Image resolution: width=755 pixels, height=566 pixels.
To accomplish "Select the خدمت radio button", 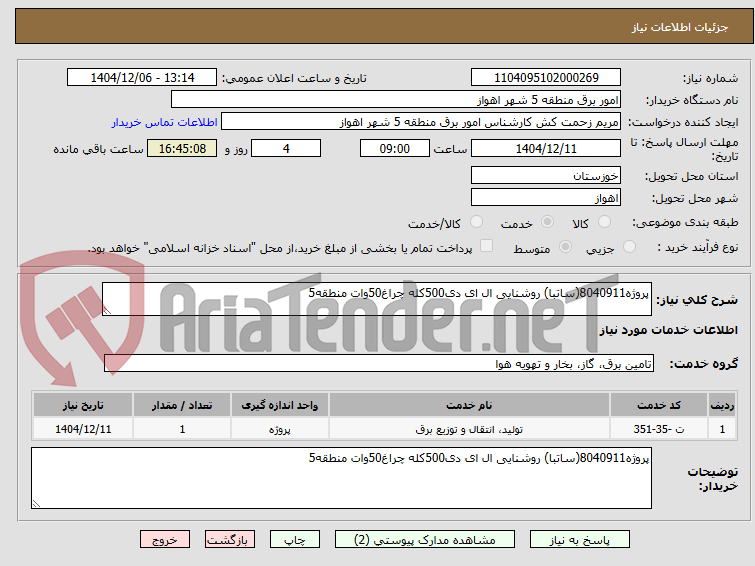I will coord(547,222).
